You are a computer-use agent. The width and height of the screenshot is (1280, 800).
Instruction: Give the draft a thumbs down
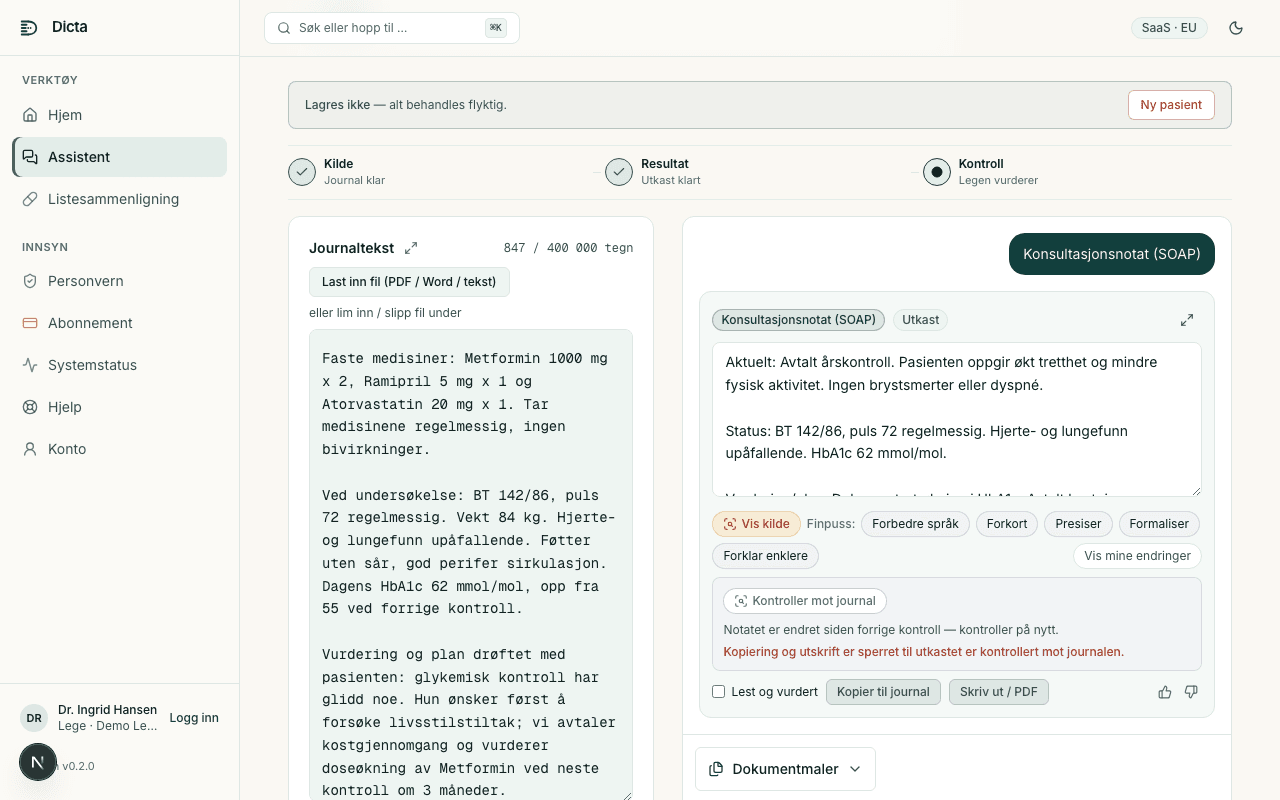tap(1191, 692)
